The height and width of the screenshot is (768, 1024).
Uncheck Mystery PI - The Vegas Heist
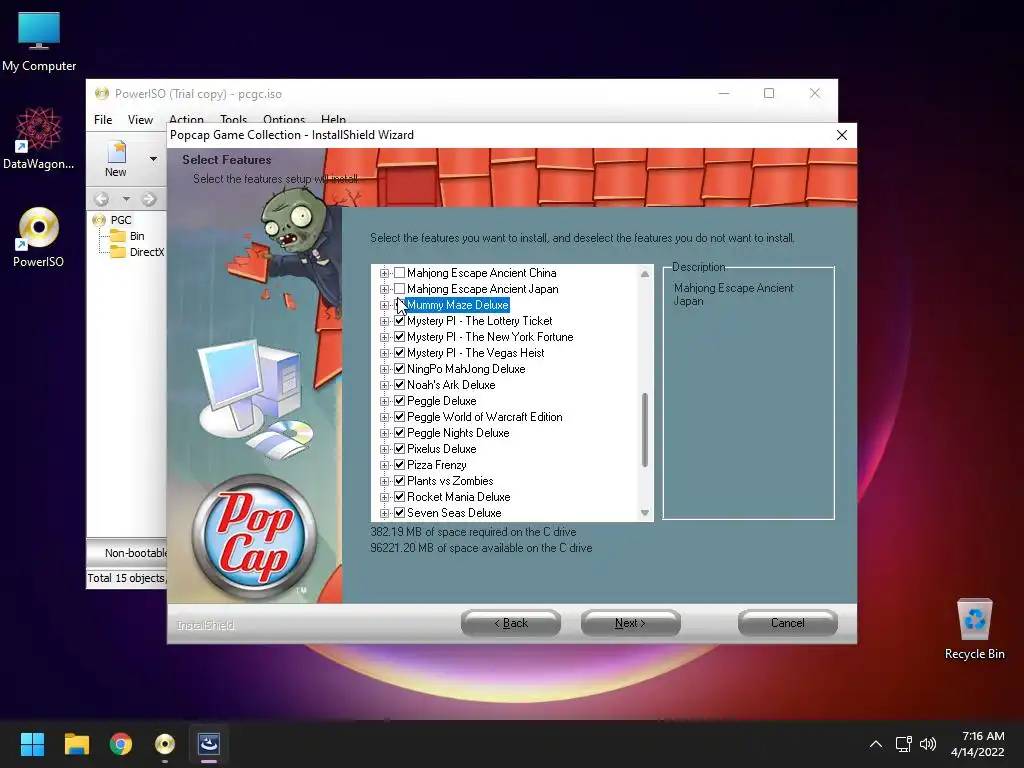(x=399, y=353)
